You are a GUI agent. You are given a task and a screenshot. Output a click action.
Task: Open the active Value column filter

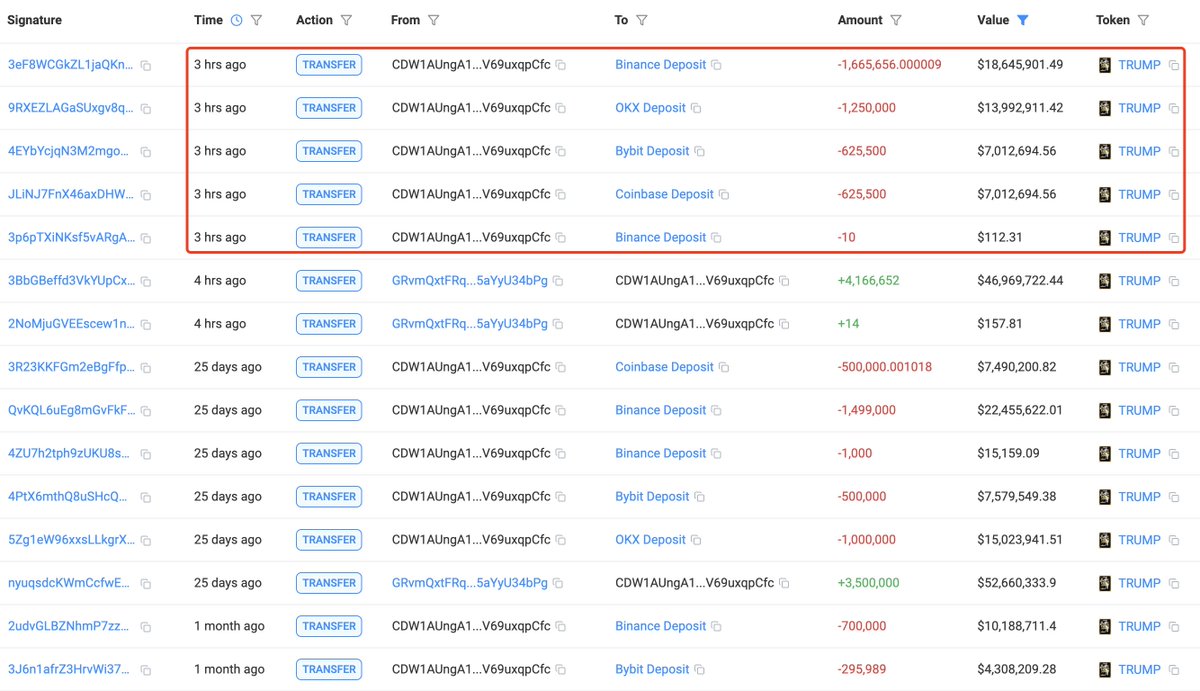click(1022, 20)
